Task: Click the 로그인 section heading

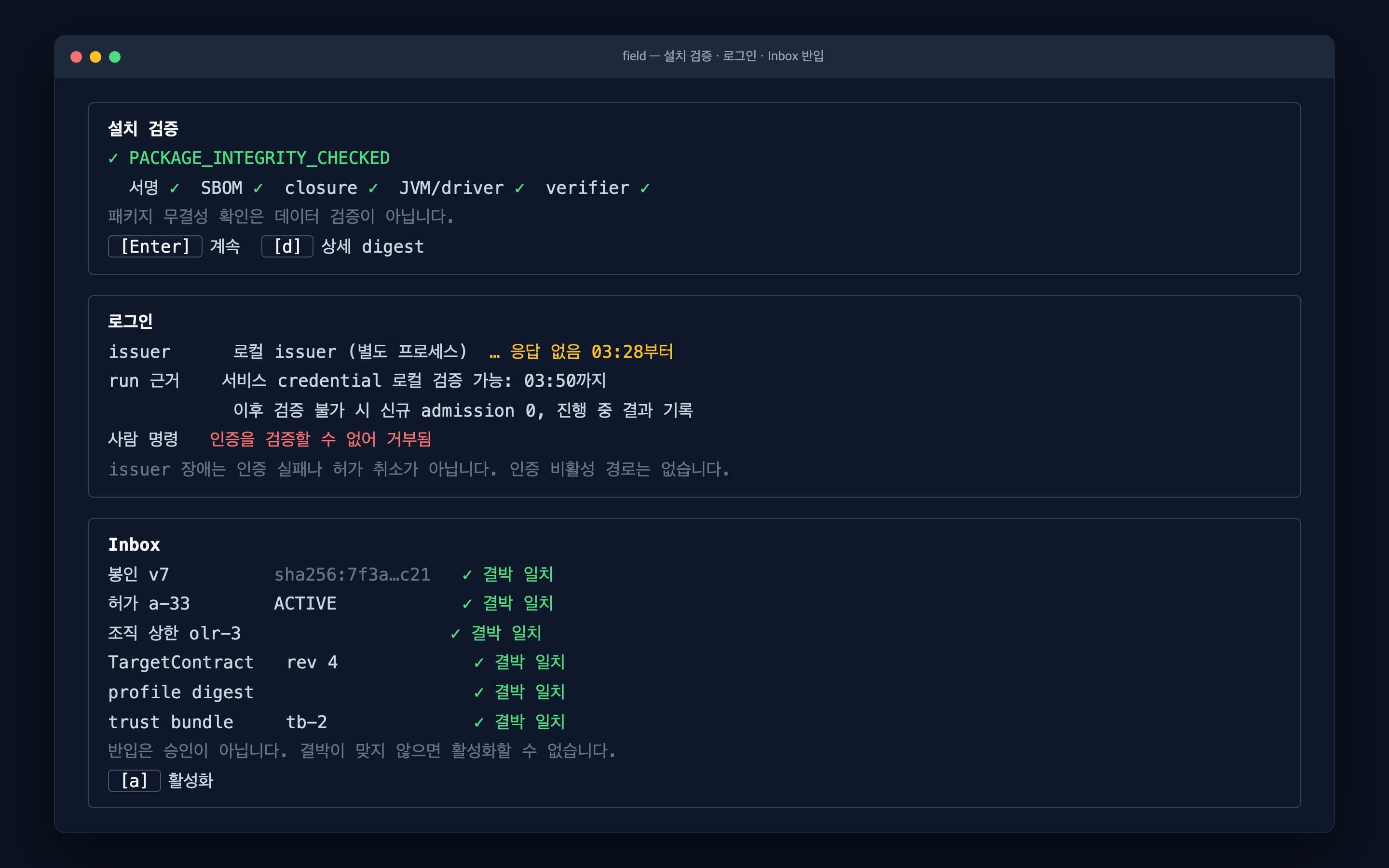Action: 130,322
